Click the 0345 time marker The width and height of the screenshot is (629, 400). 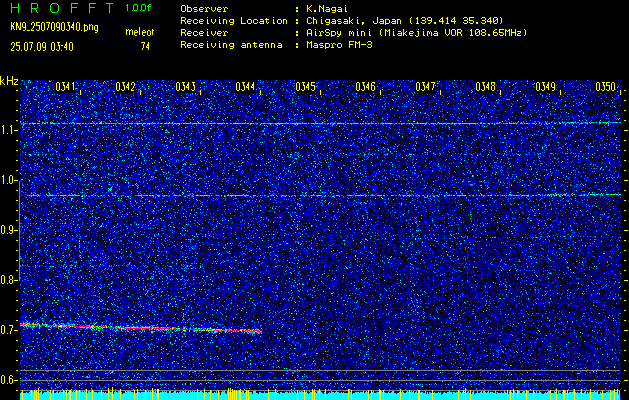pos(305,87)
